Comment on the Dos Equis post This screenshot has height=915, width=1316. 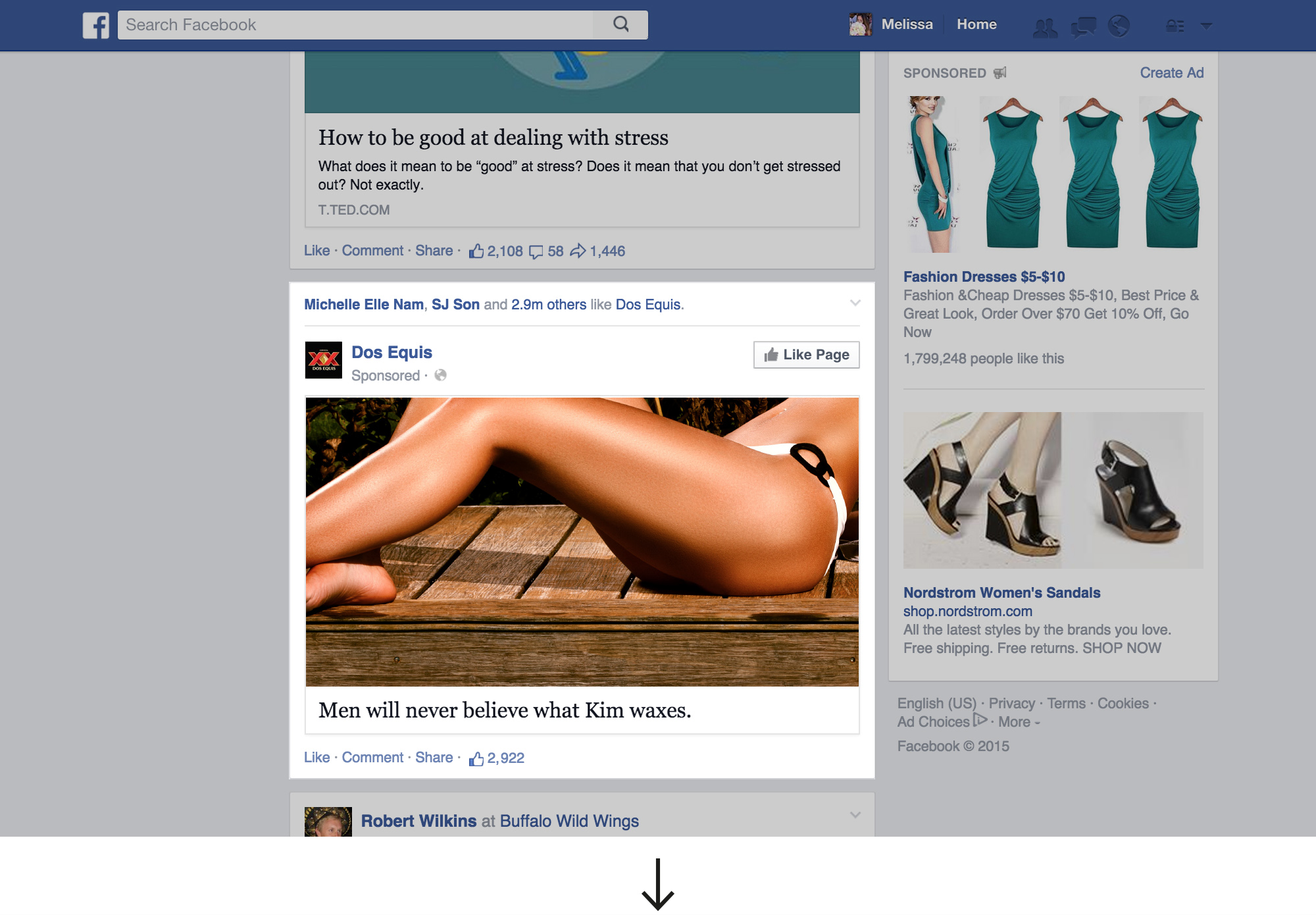coord(372,758)
